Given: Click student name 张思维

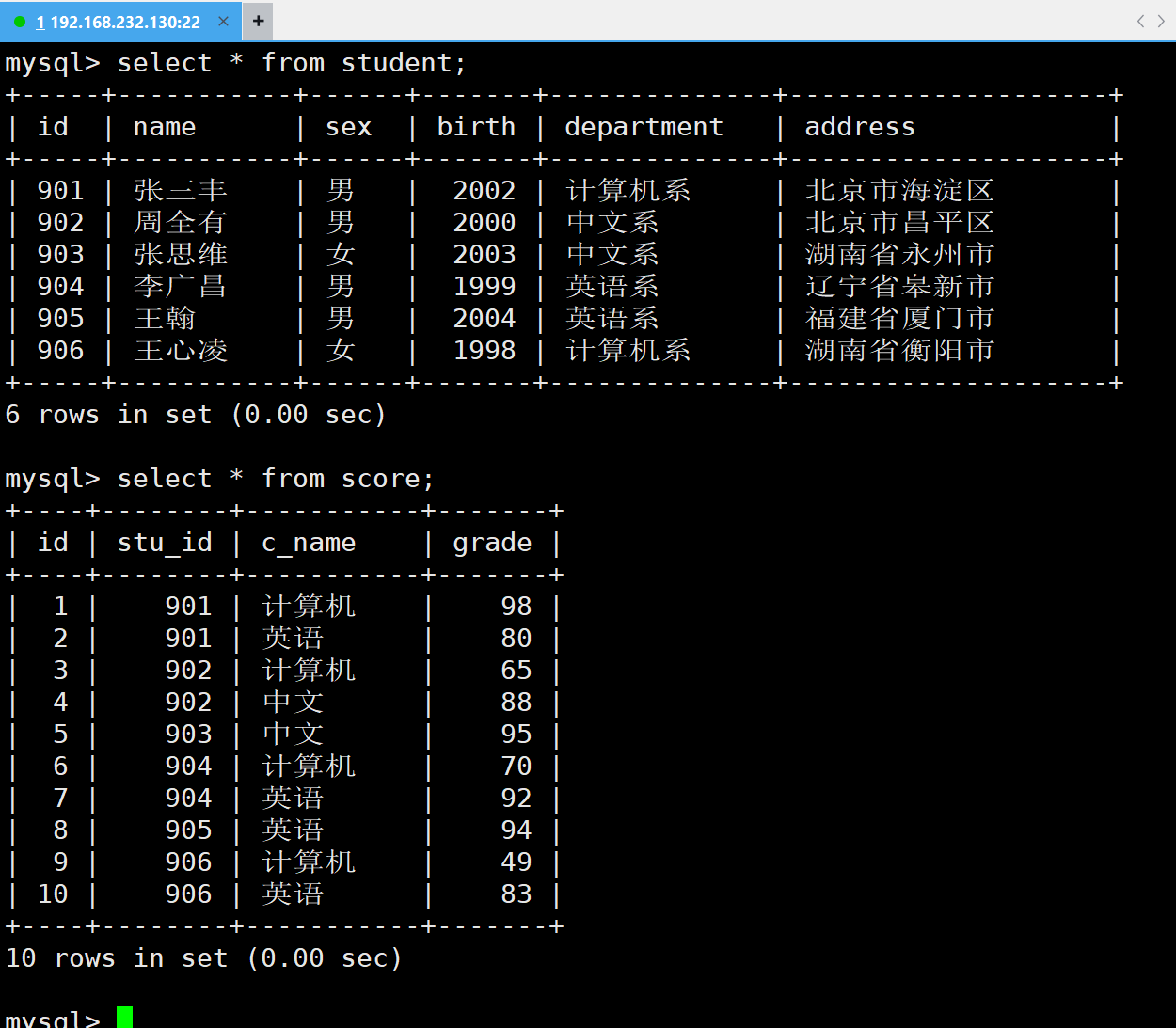Looking at the screenshot, I should [x=181, y=254].
